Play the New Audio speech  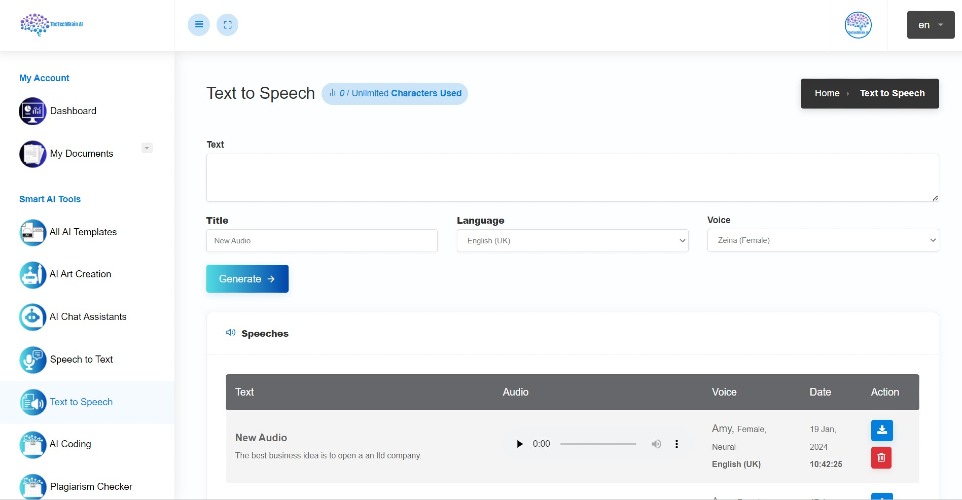(519, 444)
